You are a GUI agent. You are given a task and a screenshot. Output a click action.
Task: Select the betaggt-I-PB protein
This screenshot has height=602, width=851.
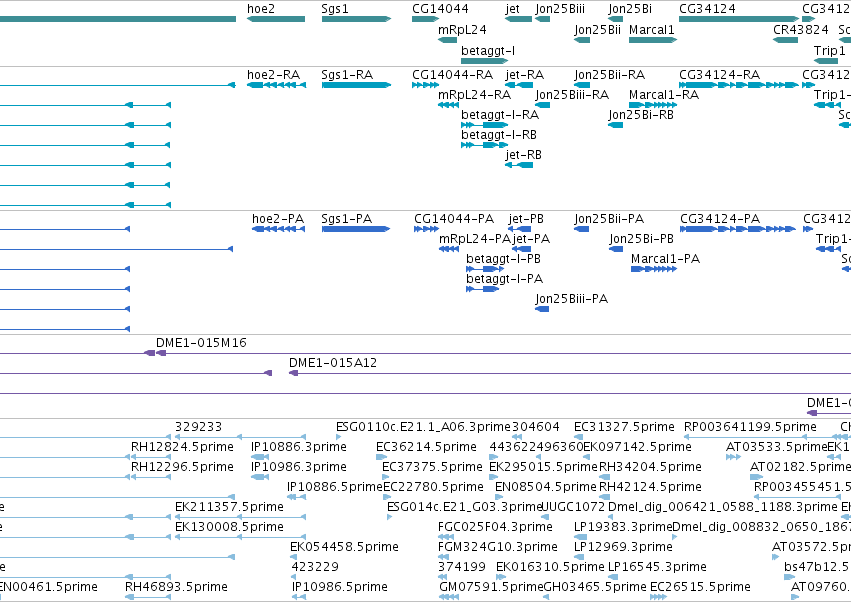click(485, 269)
